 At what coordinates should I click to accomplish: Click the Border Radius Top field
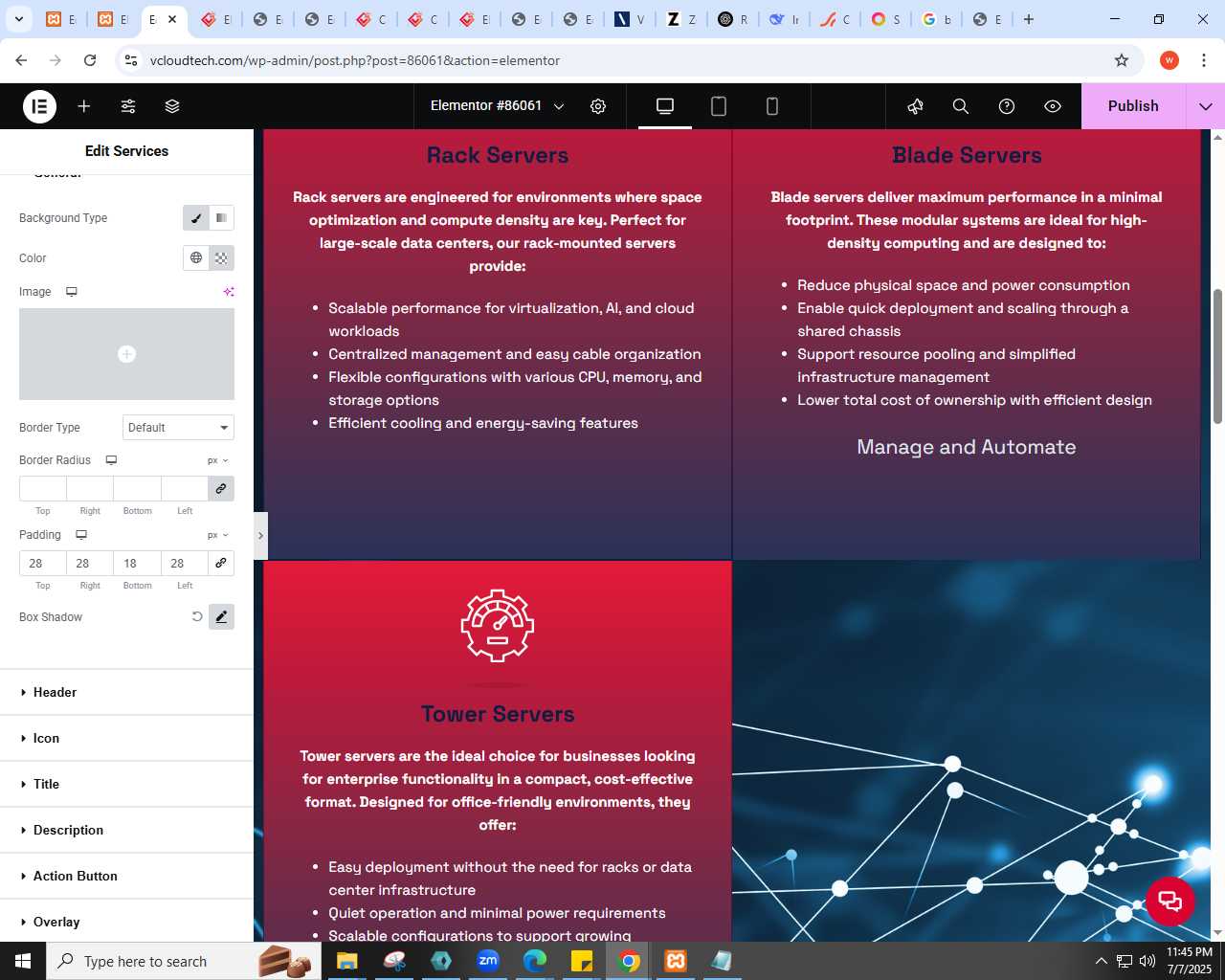coord(43,488)
